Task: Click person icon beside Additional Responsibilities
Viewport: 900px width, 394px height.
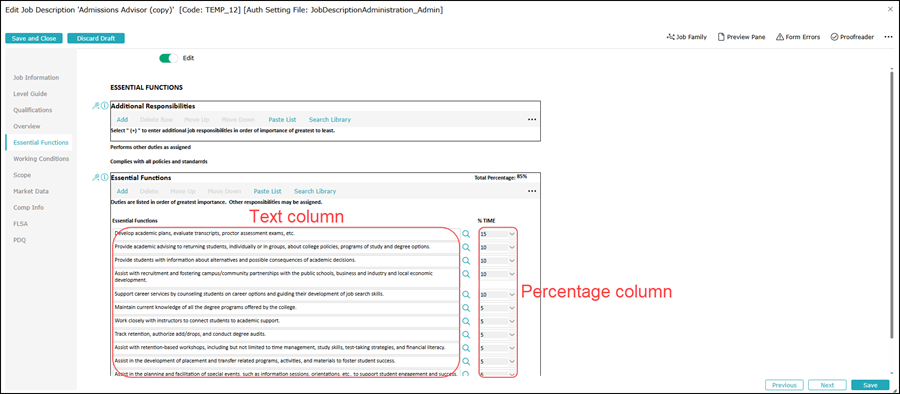Action: coord(96,106)
